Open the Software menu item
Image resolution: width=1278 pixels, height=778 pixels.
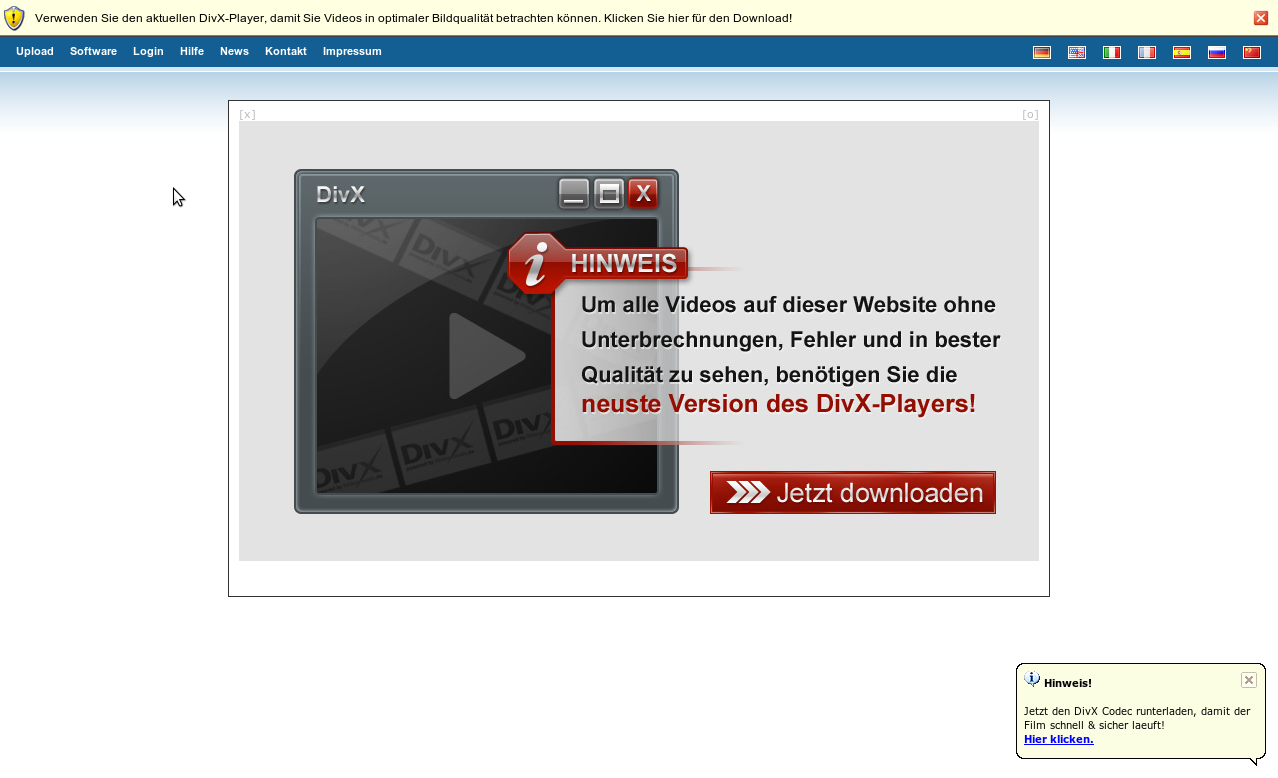coord(93,51)
